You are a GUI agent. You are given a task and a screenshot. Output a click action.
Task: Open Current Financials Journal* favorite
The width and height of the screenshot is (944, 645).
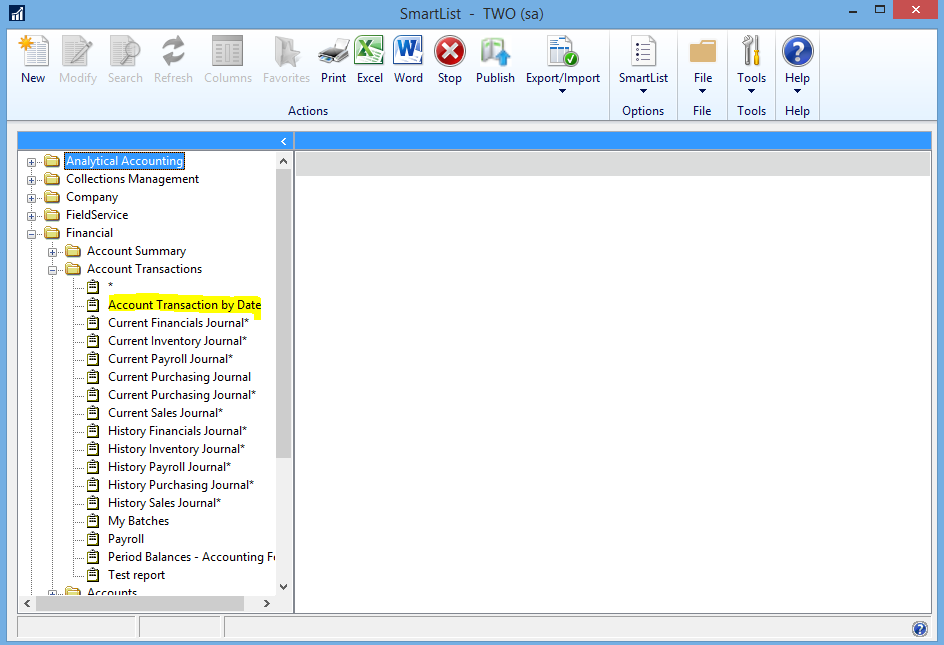[x=178, y=323]
